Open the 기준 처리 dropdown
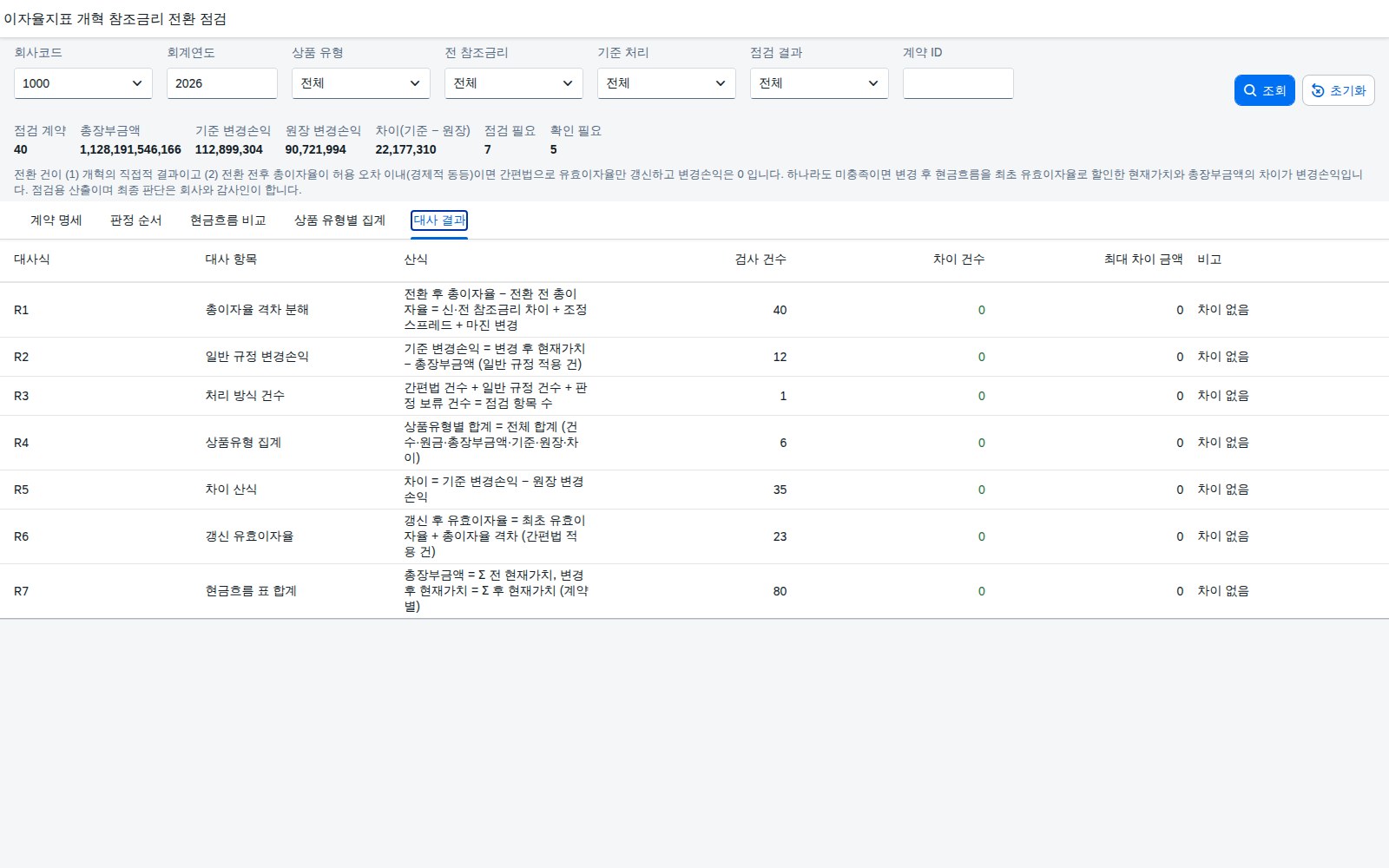Image resolution: width=1389 pixels, height=868 pixels. [667, 83]
